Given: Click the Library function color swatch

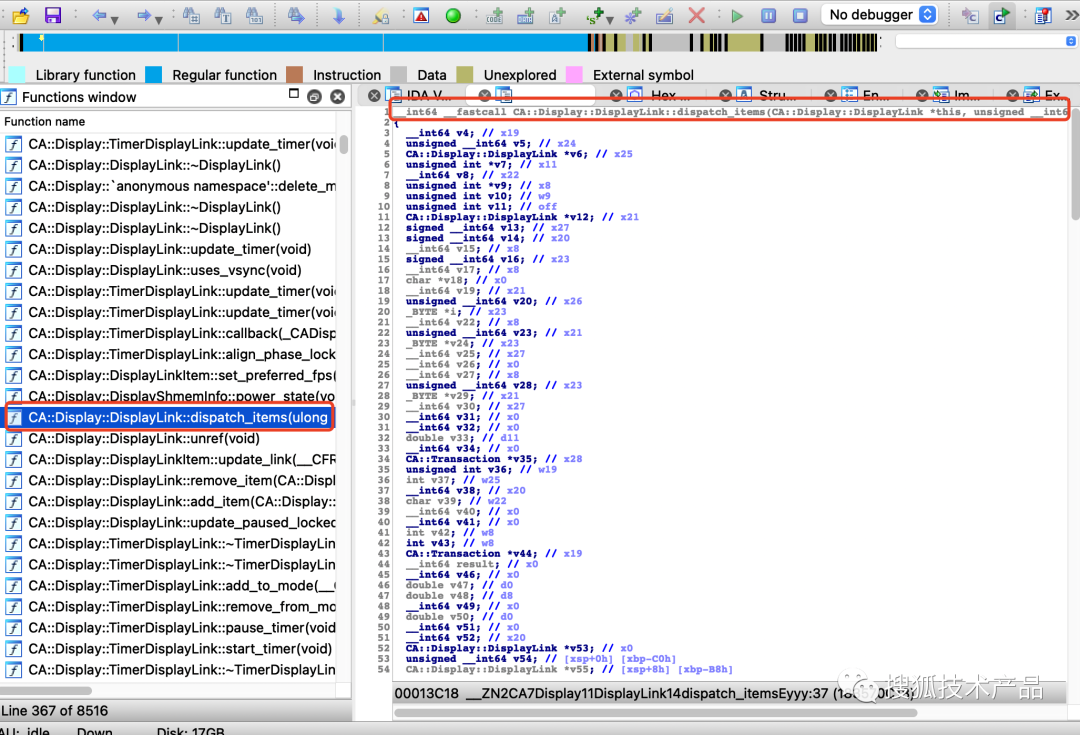Looking at the screenshot, I should click(x=17, y=74).
